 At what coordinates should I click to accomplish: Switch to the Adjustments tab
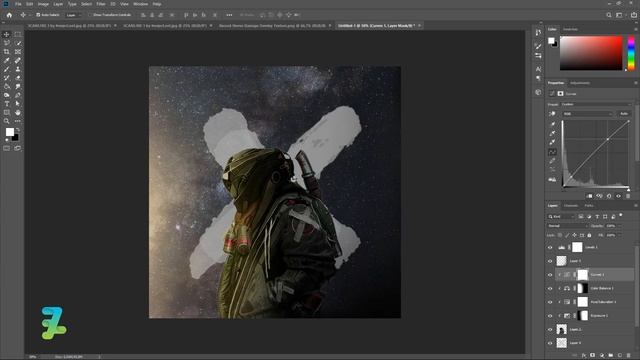(580, 83)
